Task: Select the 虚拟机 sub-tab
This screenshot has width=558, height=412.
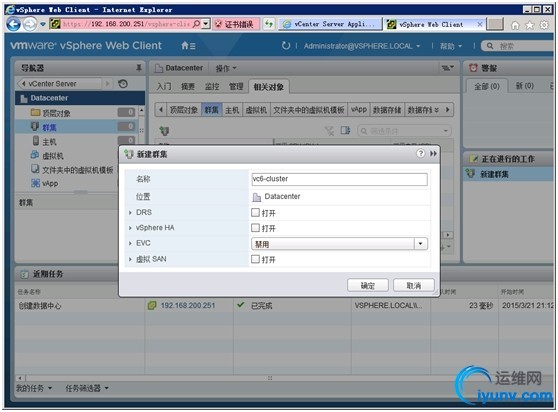Action: point(256,110)
